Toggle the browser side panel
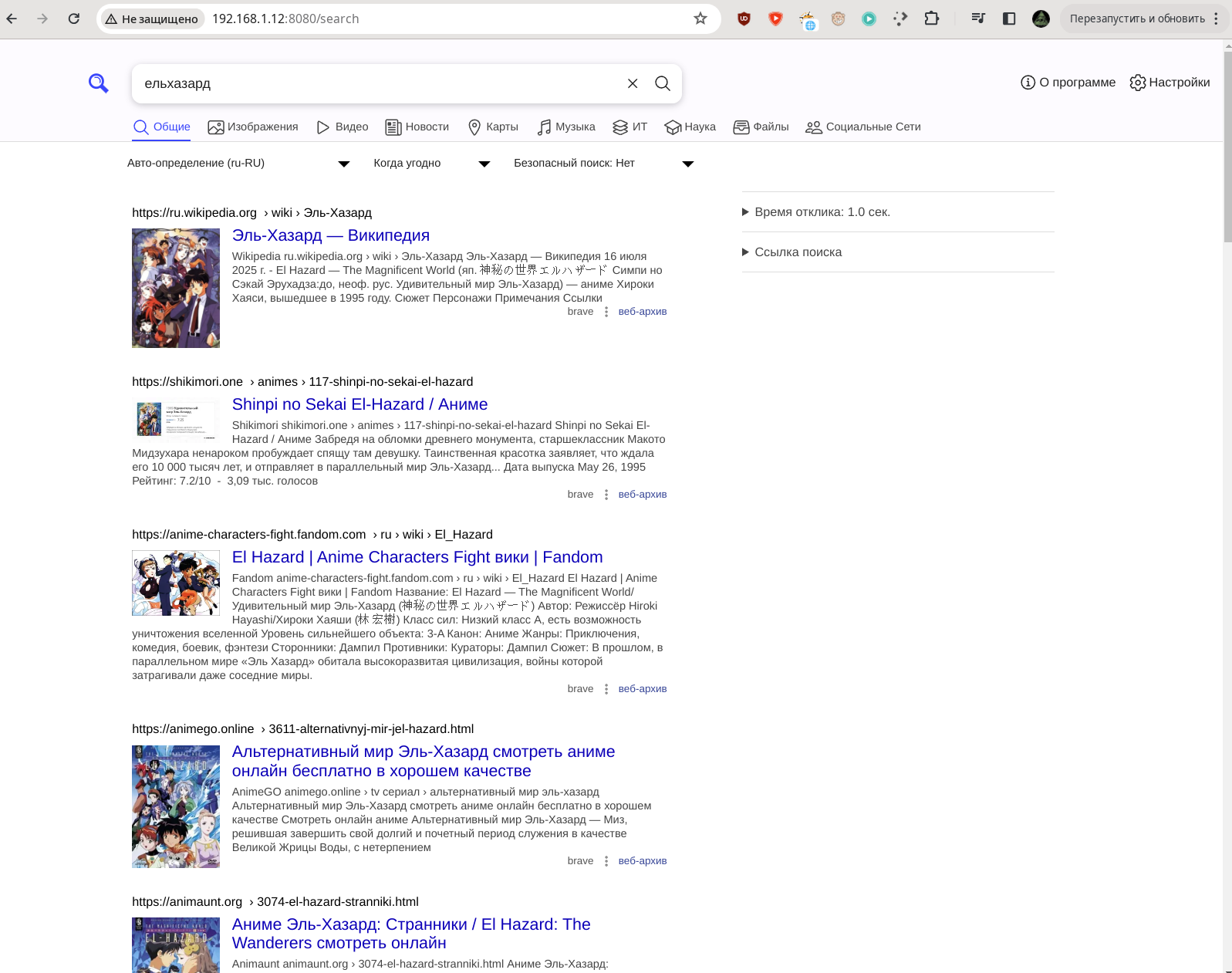Image resolution: width=1232 pixels, height=973 pixels. [1009, 19]
